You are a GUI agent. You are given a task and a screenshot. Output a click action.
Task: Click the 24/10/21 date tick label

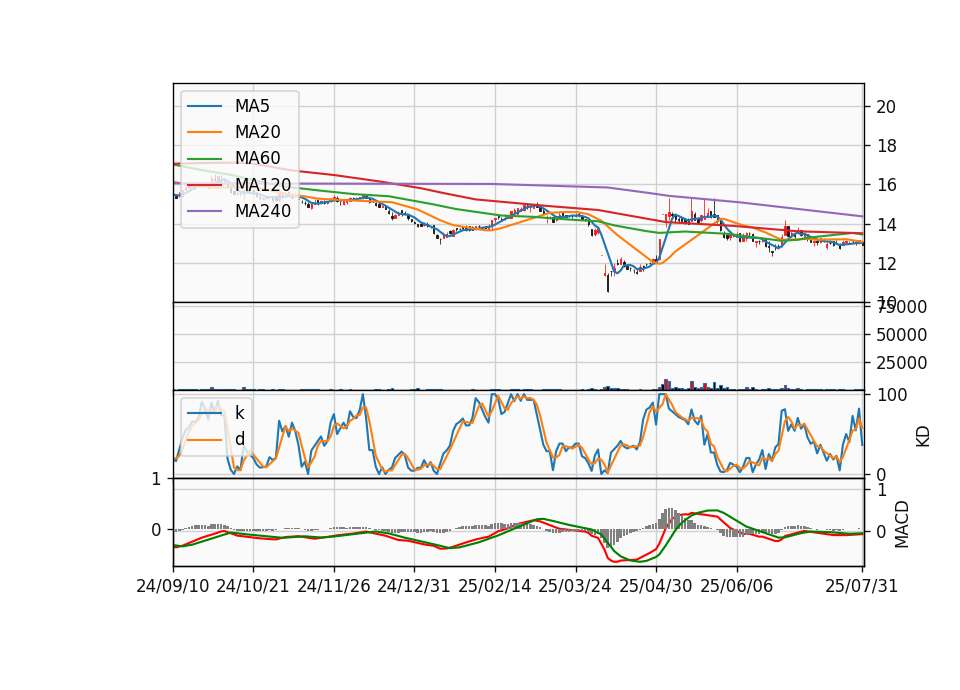click(253, 586)
